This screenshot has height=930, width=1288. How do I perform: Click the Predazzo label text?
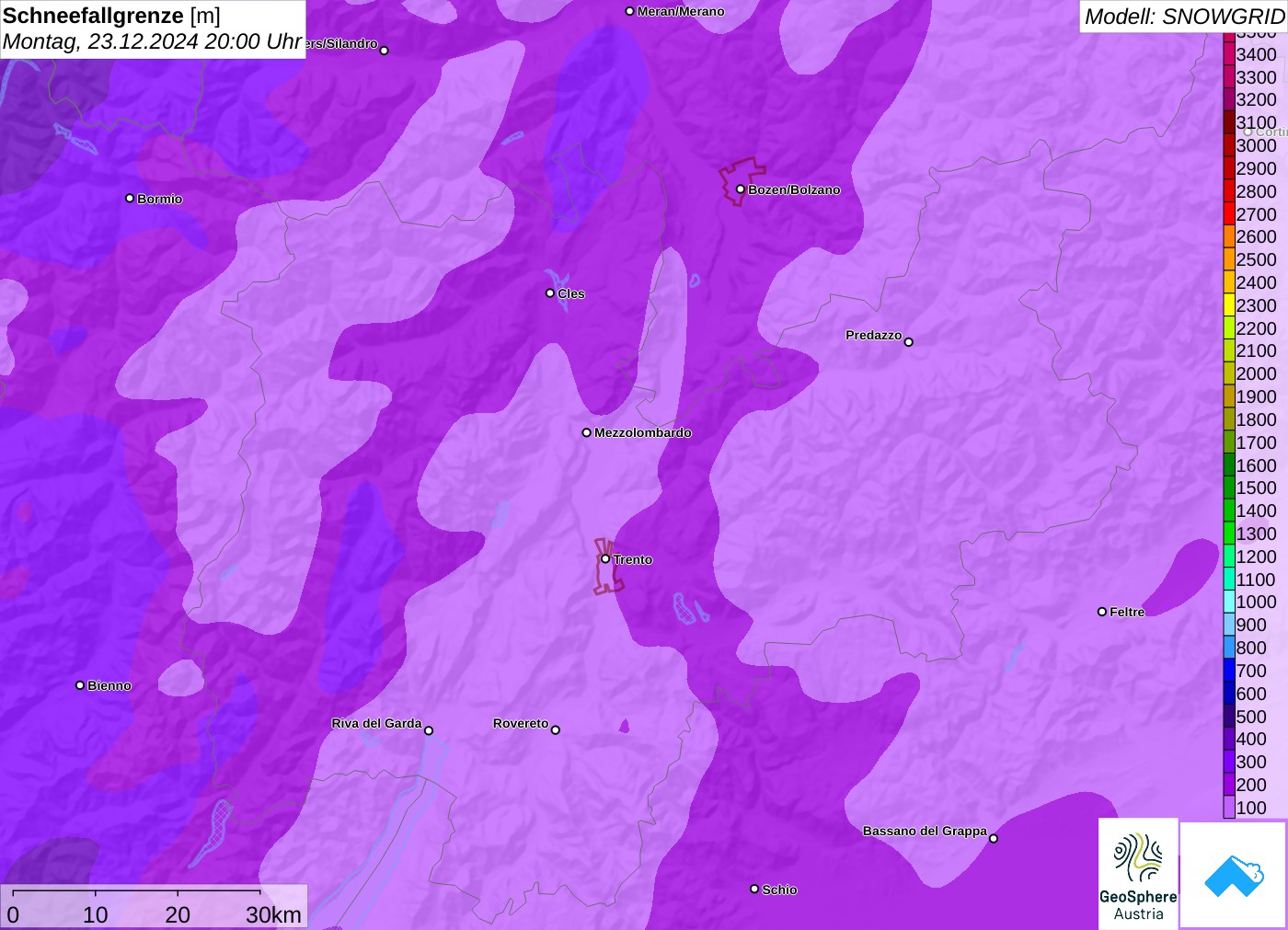pos(873,335)
